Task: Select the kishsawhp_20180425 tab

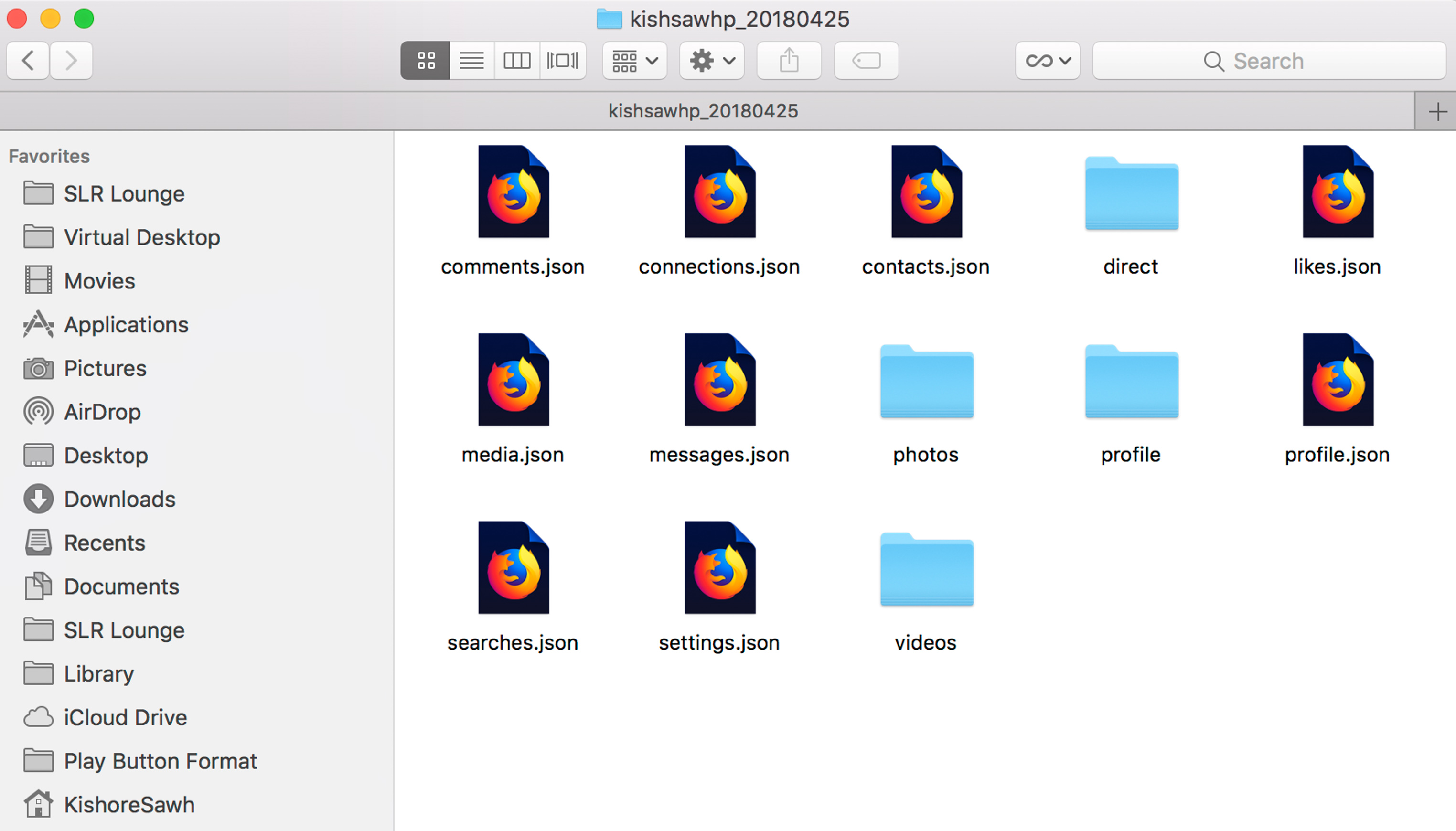Action: (703, 111)
